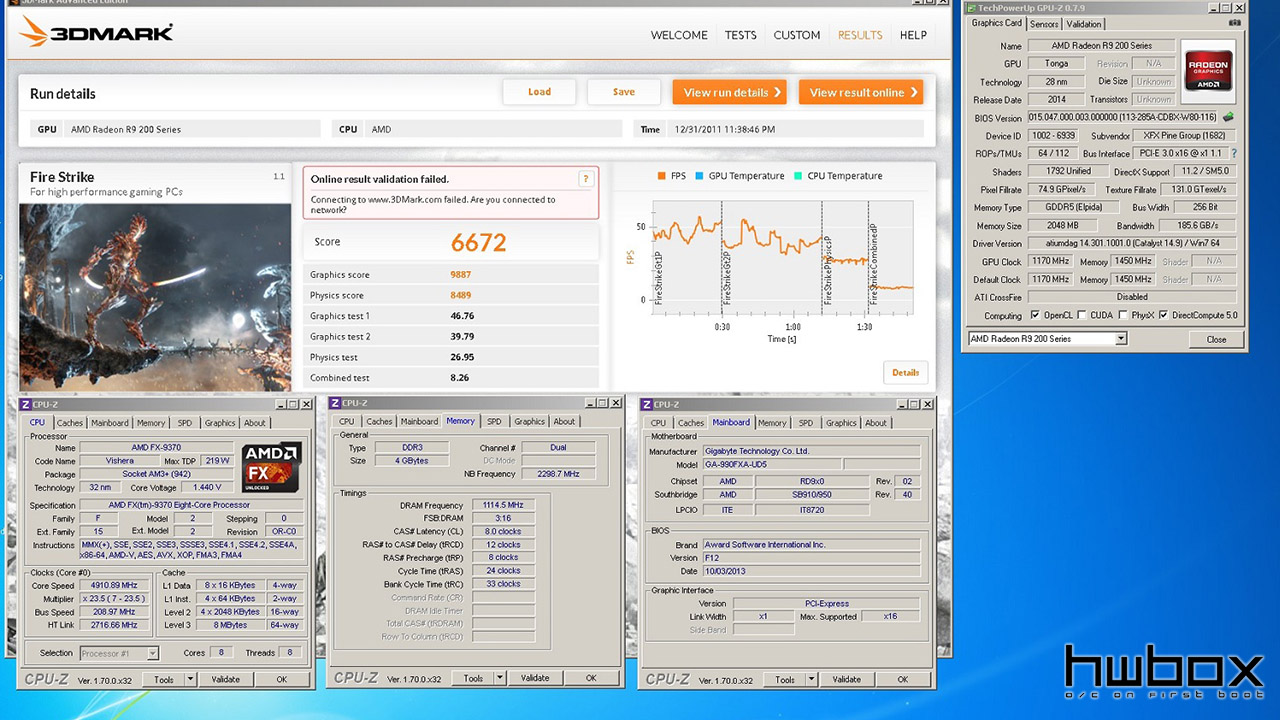Viewport: 1280px width, 720px height.
Task: Click the validation failed help question mark
Action: coord(586,179)
